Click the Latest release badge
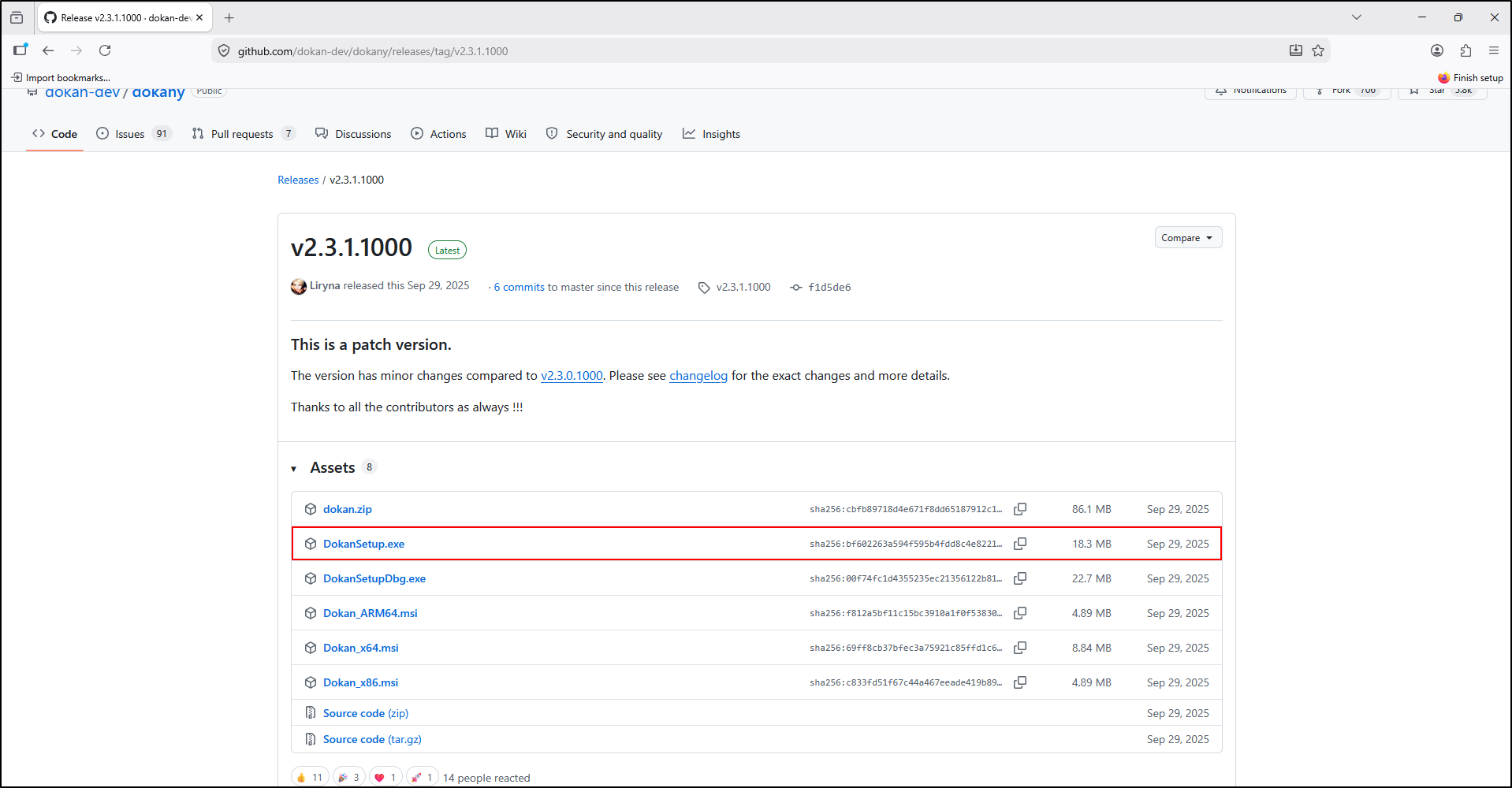Image resolution: width=1512 pixels, height=788 pixels. [447, 250]
